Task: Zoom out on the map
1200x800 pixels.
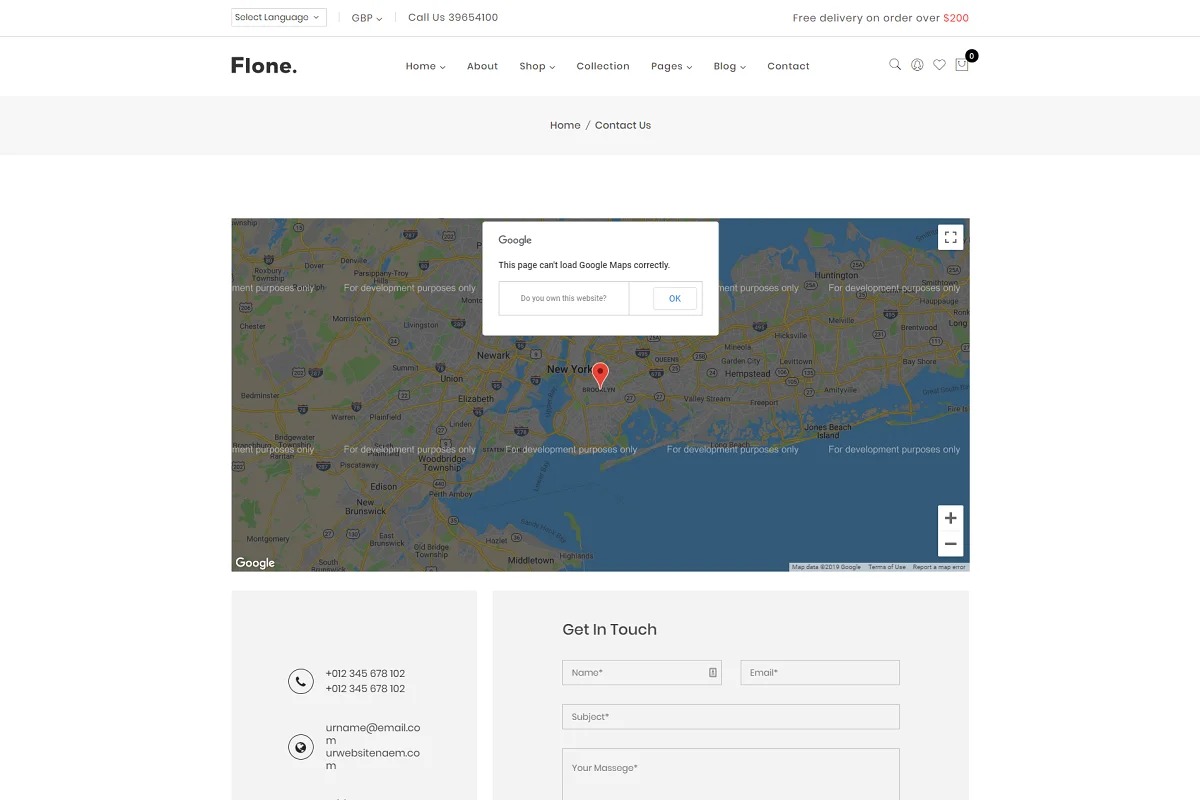Action: tap(951, 544)
